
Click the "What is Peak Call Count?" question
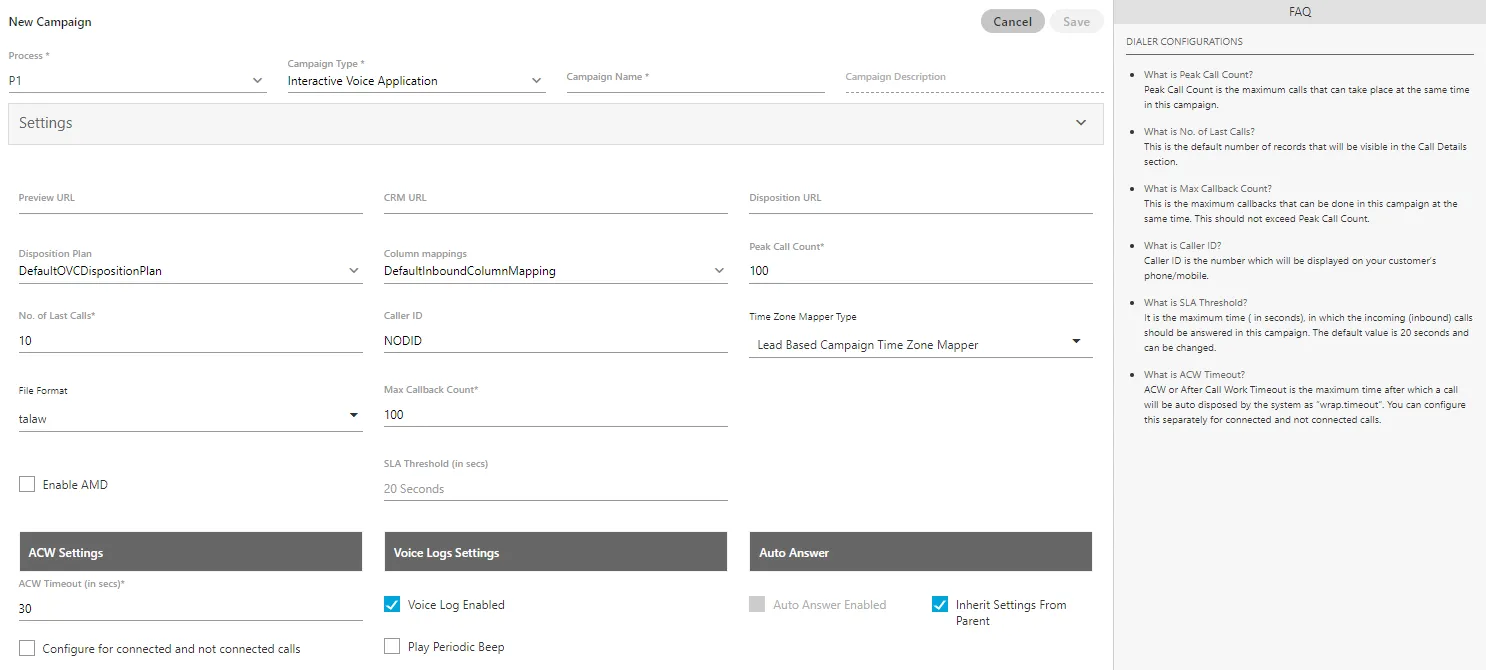coord(1198,75)
